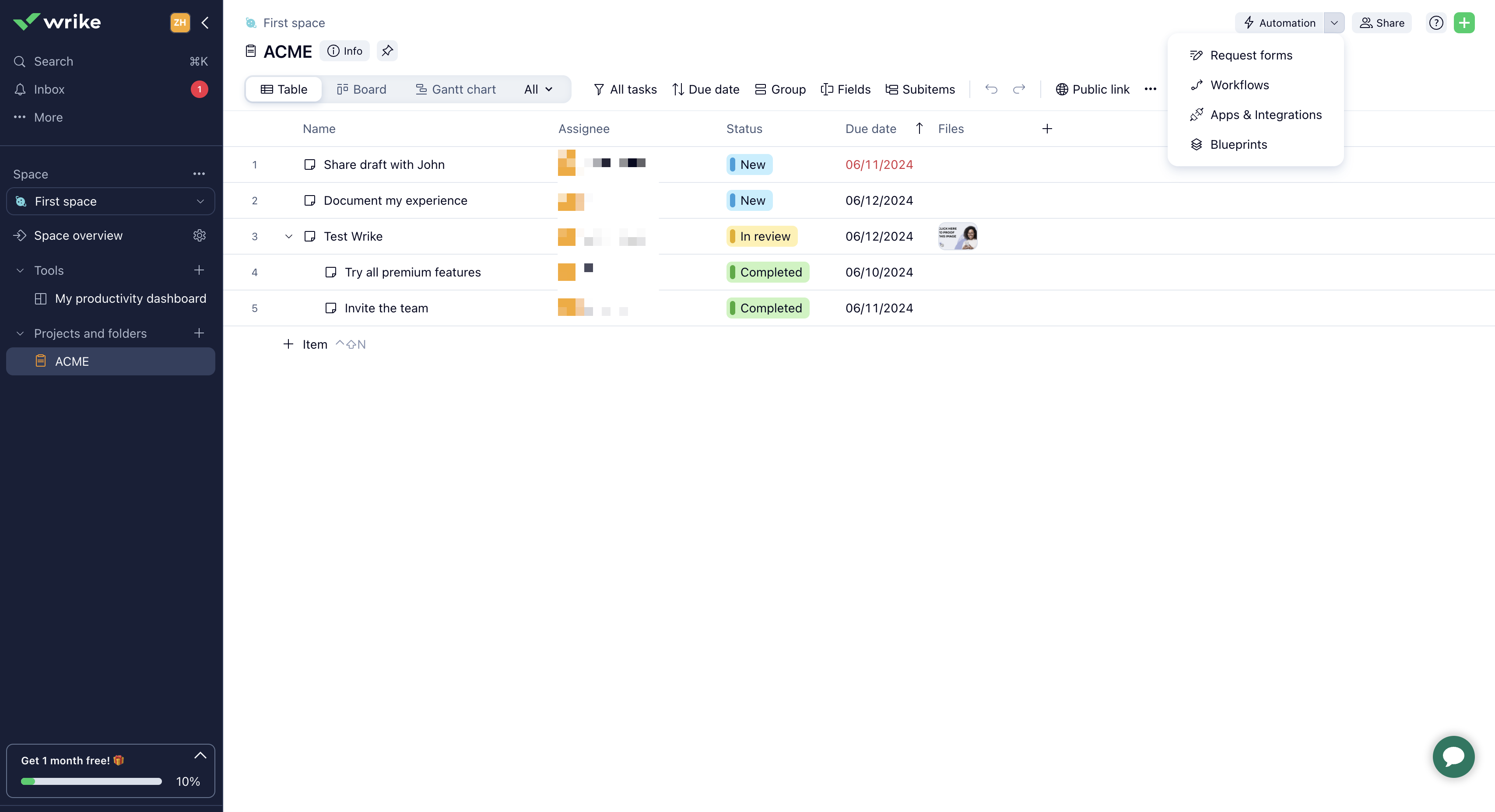Open the Due date sort options

coord(706,89)
